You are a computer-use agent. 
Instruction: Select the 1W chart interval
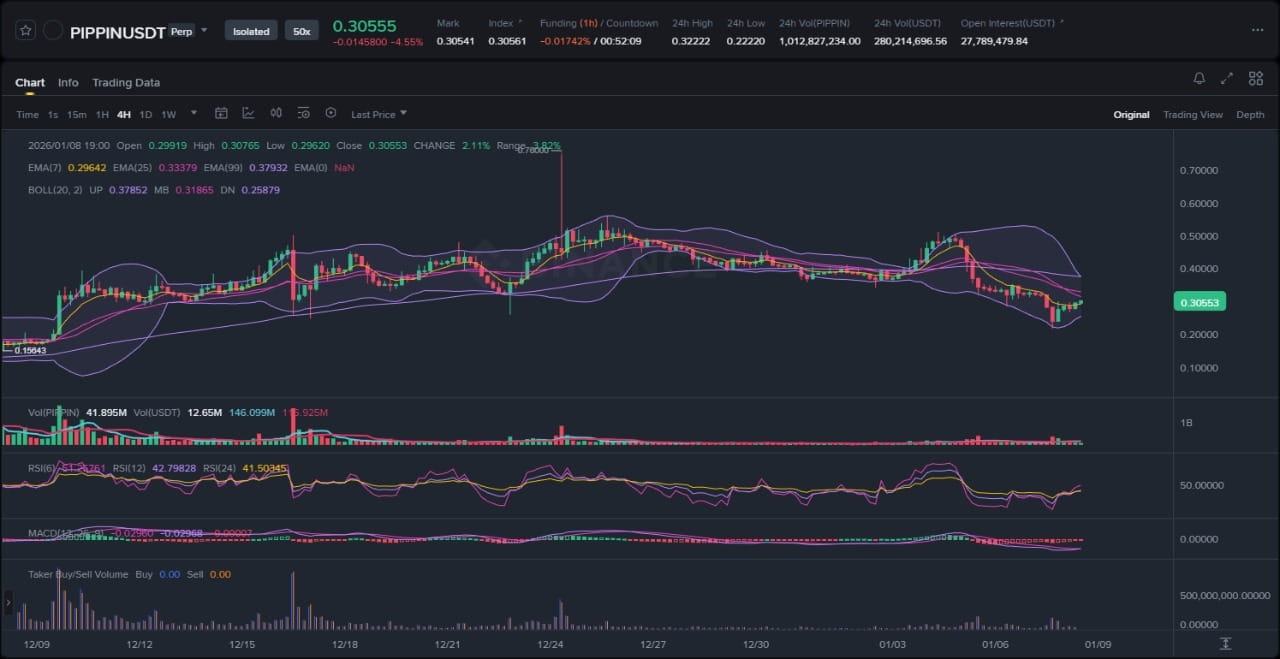[169, 115]
